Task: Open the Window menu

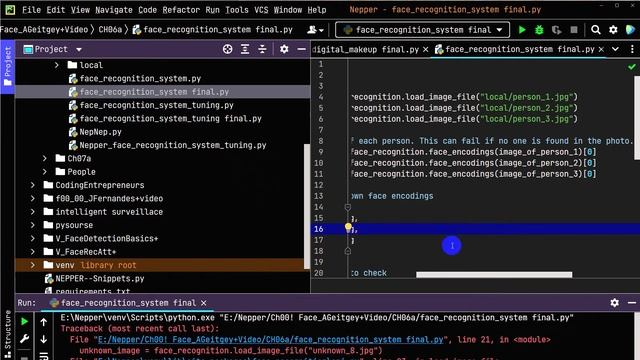Action: [x=288, y=10]
